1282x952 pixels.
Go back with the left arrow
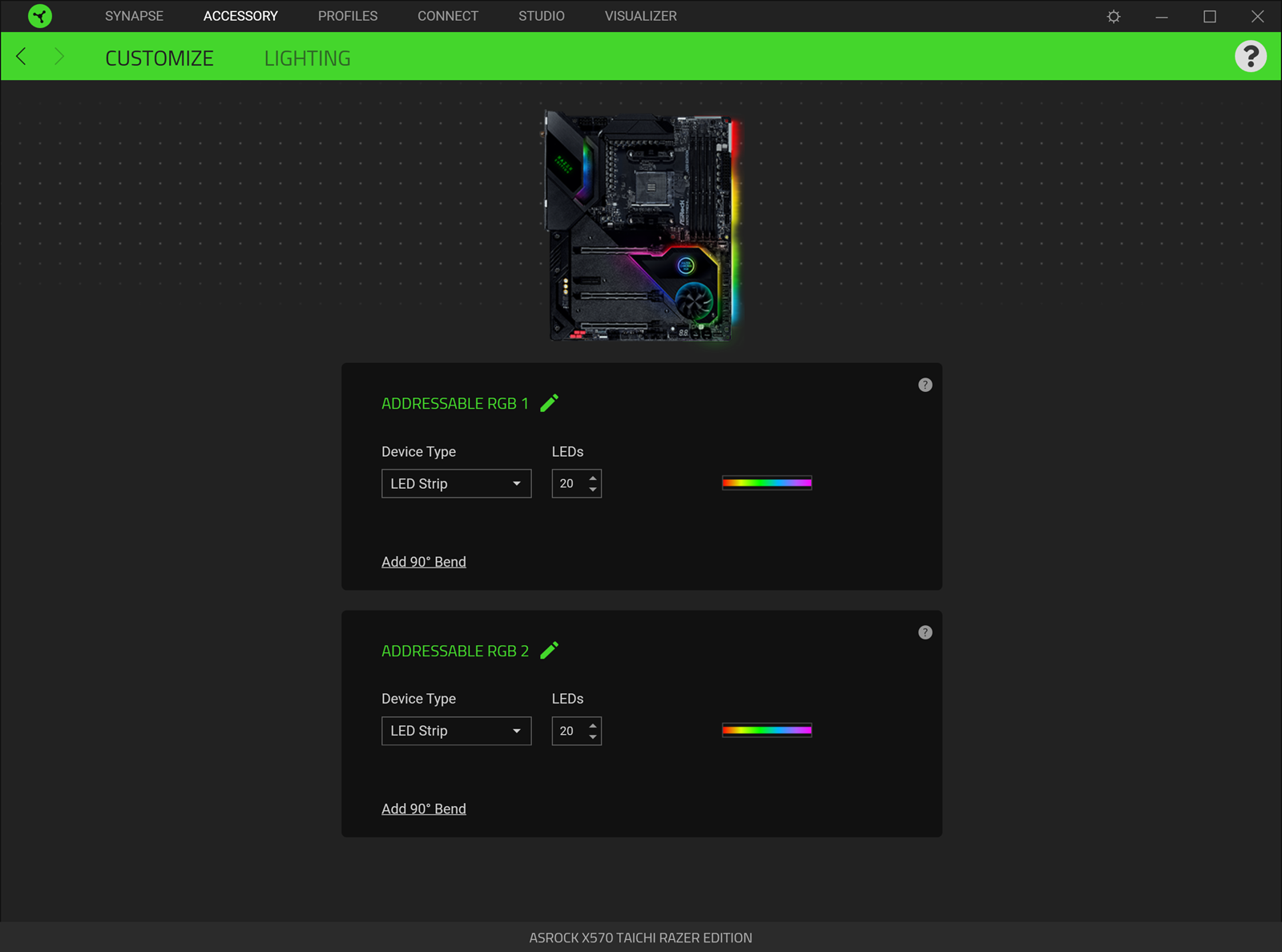click(22, 56)
